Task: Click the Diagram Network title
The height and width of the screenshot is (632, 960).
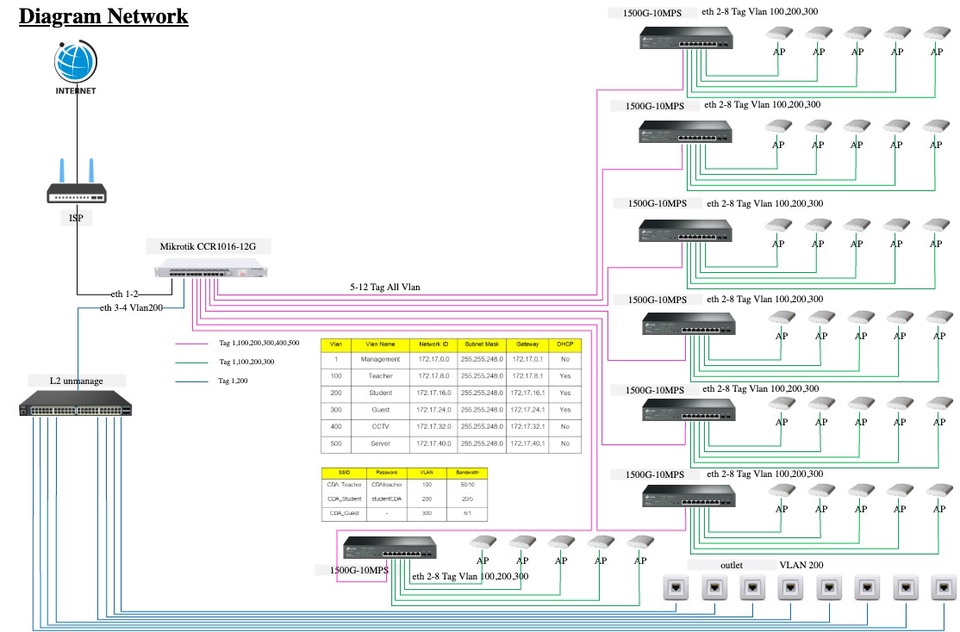Action: (104, 16)
